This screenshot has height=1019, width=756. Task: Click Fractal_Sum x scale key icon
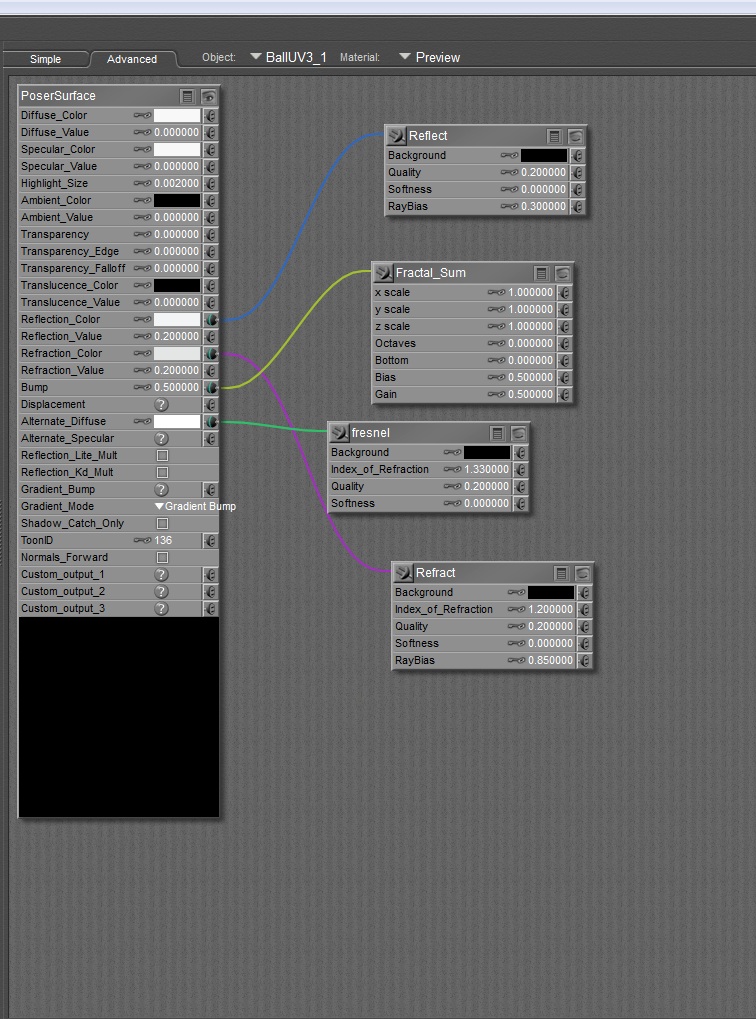point(497,292)
